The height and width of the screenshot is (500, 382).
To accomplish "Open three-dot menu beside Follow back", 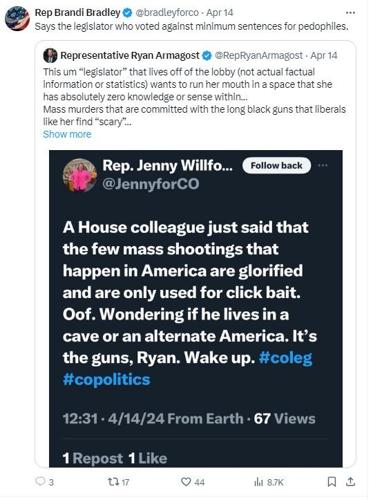I will pyautogui.click(x=323, y=165).
